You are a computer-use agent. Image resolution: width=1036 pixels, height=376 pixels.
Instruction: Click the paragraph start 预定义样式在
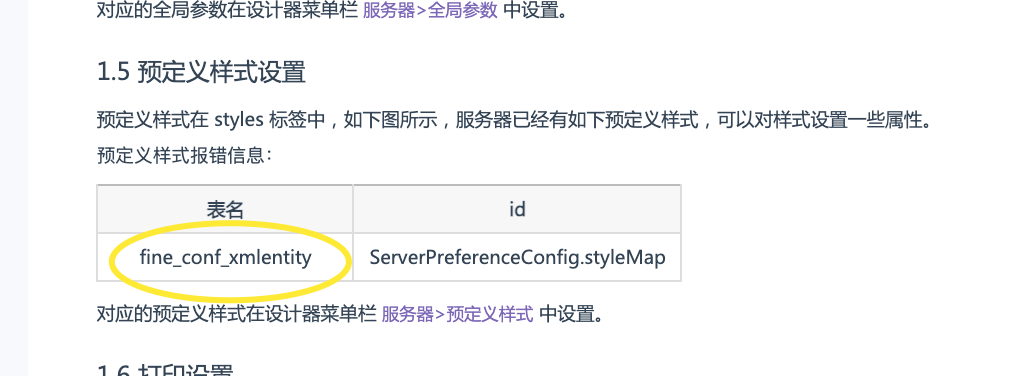click(152, 121)
